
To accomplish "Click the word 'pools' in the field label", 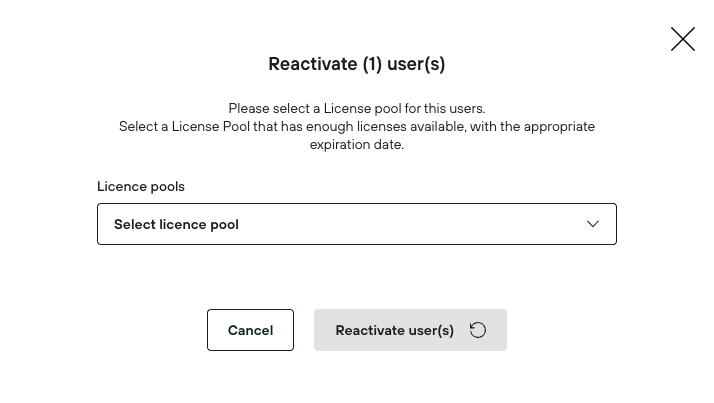I will 166,186.
